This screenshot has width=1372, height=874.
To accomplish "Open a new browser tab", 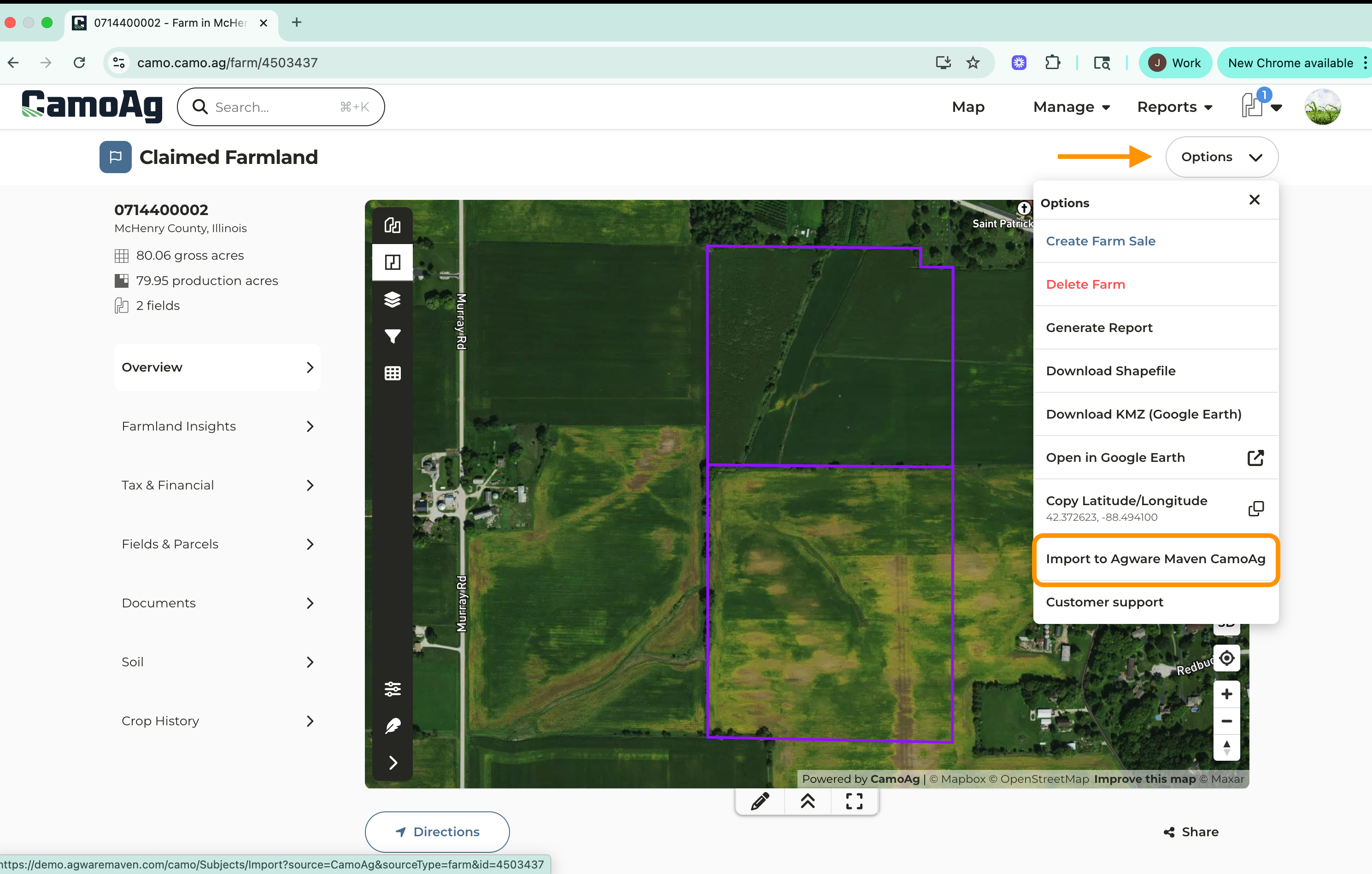I will [x=296, y=23].
